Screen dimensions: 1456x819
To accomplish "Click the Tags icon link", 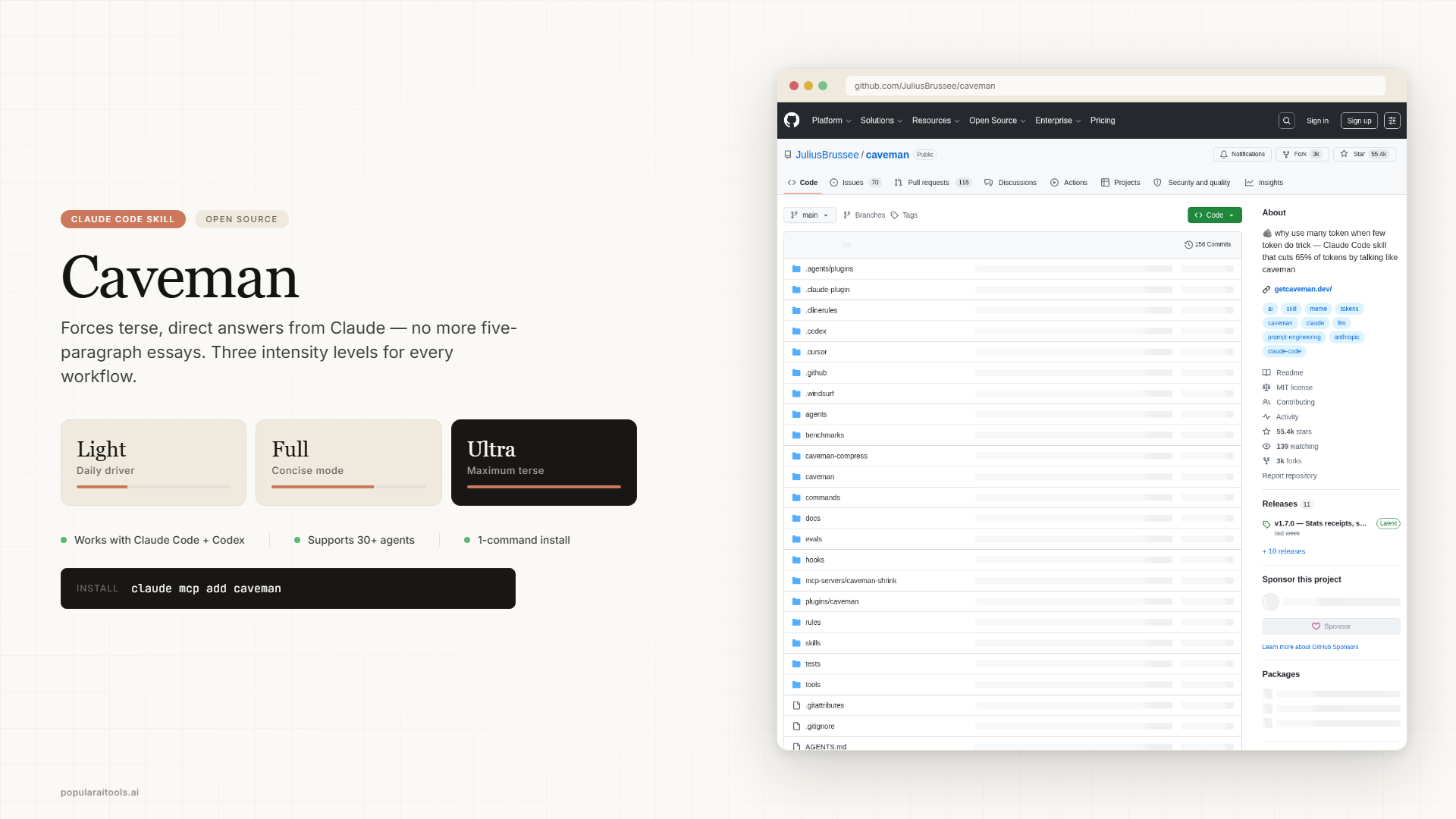I will click(904, 215).
